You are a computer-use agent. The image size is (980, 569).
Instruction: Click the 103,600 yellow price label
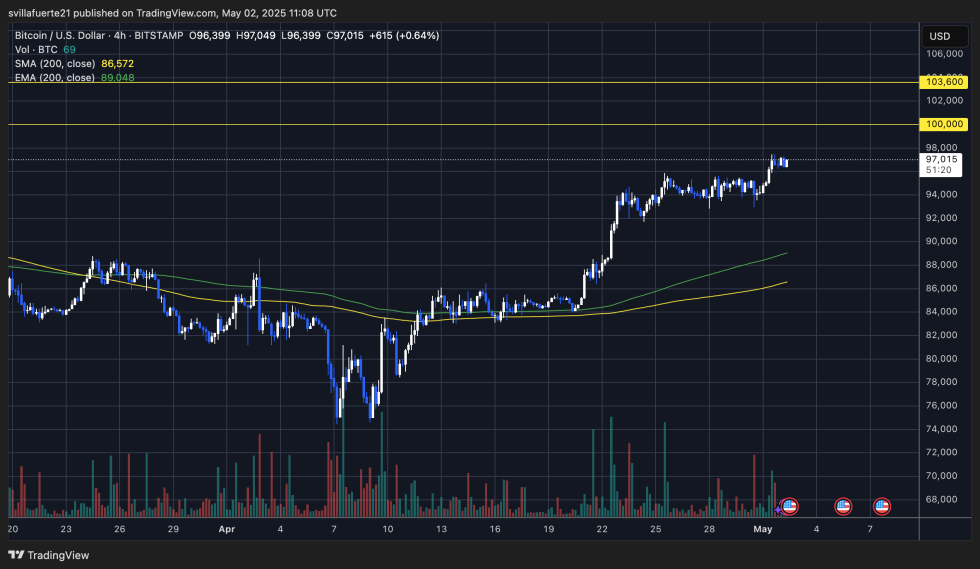[944, 82]
